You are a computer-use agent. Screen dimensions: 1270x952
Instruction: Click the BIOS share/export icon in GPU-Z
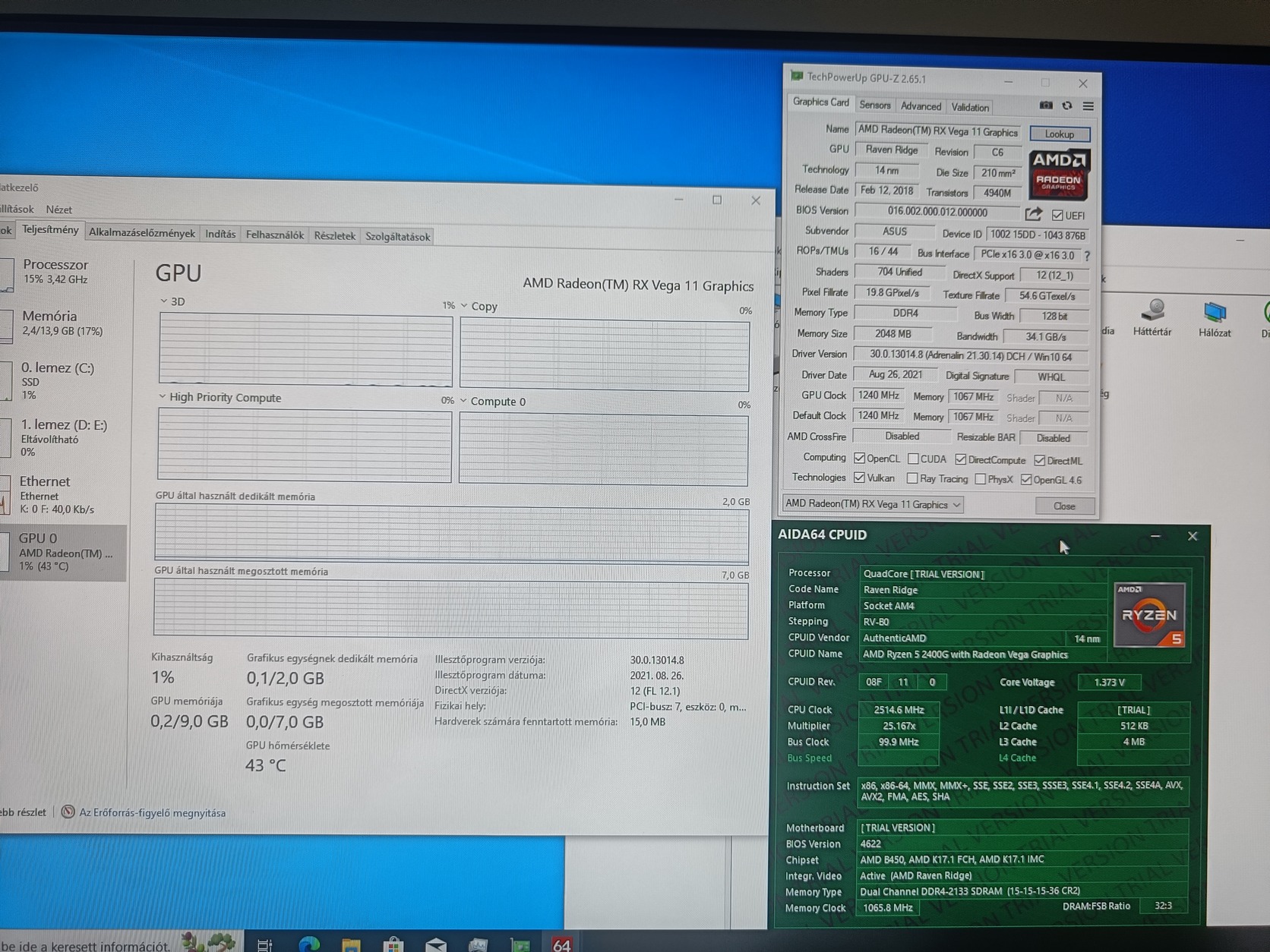[1033, 214]
